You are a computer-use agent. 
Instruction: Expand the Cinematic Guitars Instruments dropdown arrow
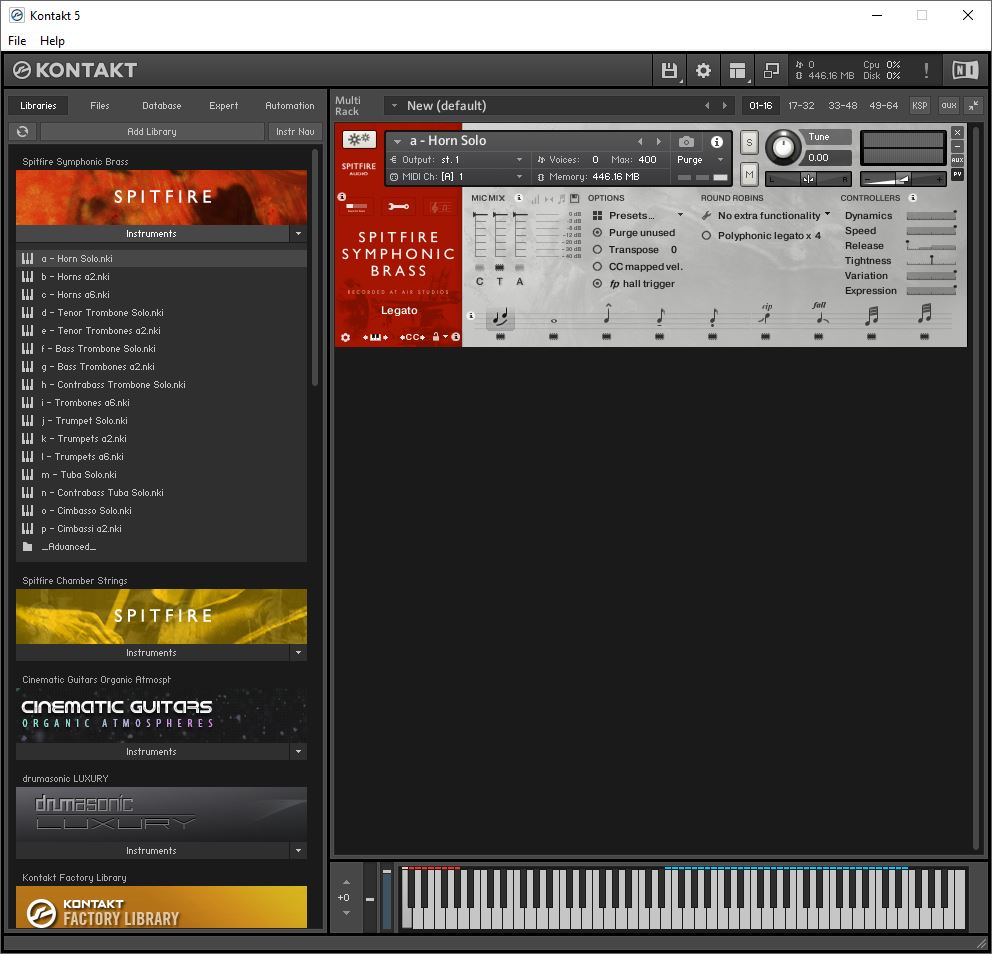coord(299,752)
